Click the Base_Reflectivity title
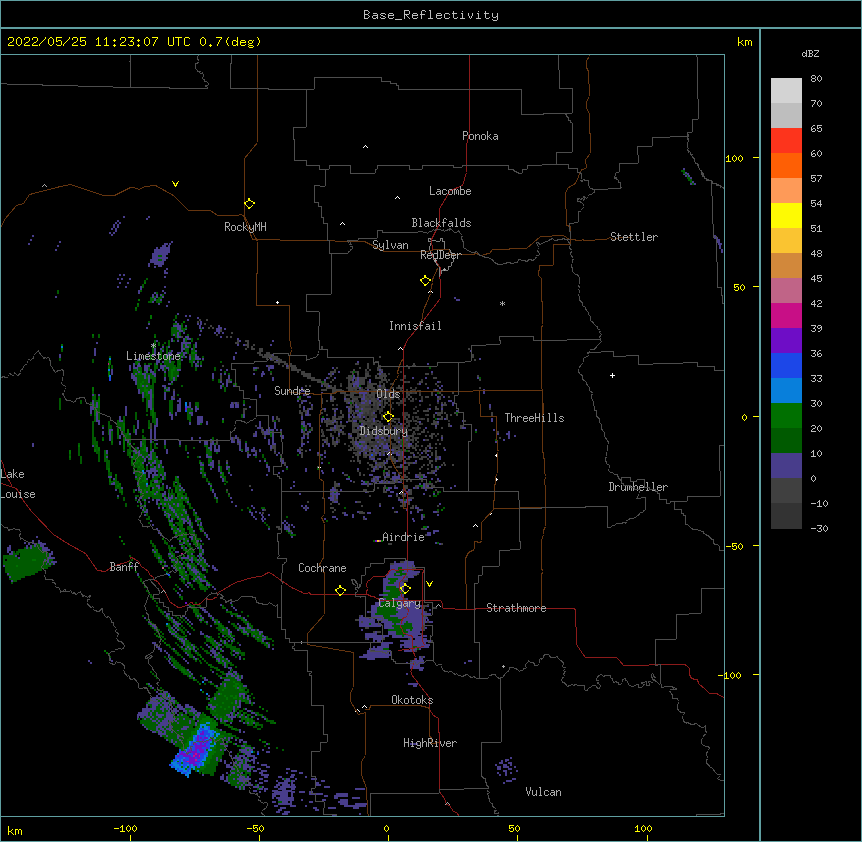Image resolution: width=862 pixels, height=842 pixels. [x=431, y=15]
